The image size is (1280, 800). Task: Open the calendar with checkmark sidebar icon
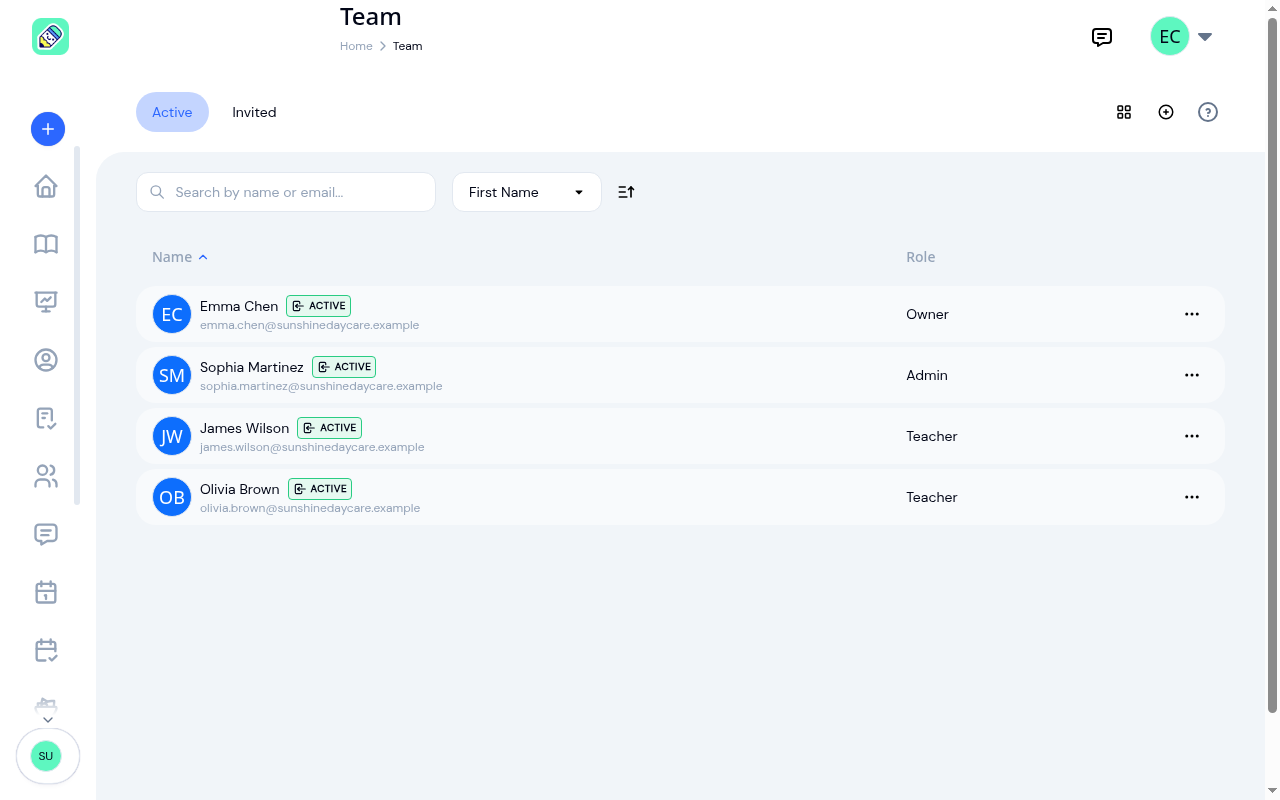tap(46, 650)
